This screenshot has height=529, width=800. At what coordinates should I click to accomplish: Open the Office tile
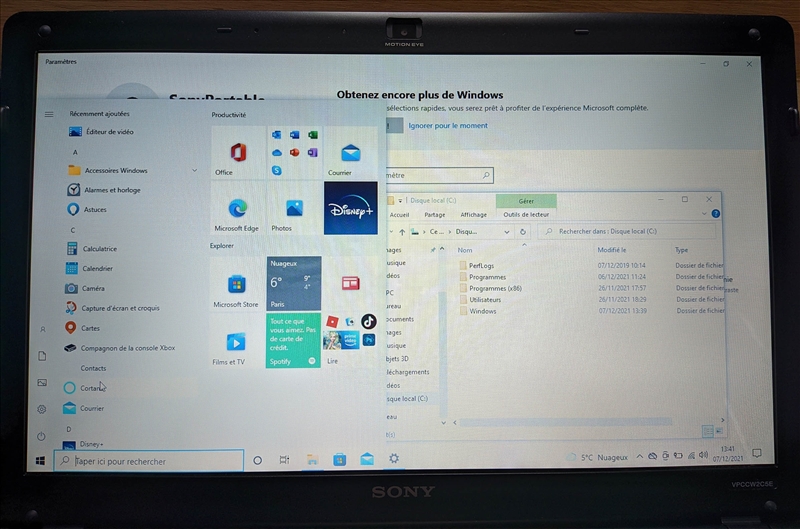(238, 152)
